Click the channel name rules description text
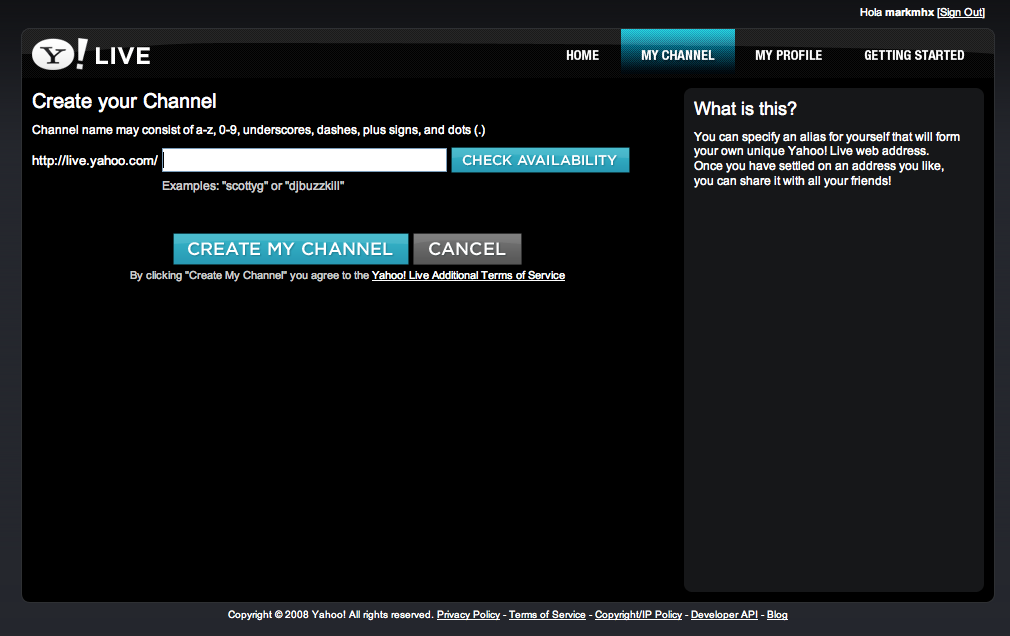The image size is (1010, 636). (x=258, y=130)
